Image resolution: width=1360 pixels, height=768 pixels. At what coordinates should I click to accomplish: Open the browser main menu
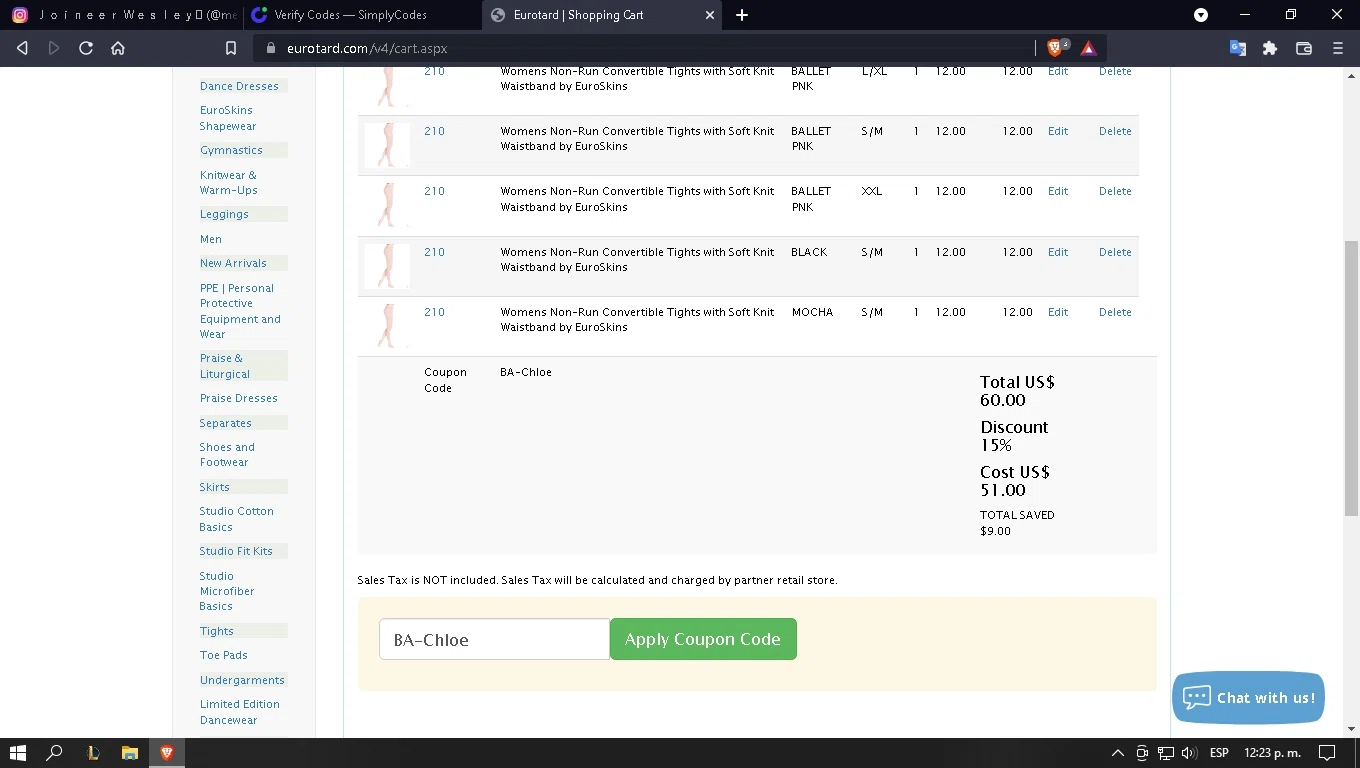pos(1338,48)
